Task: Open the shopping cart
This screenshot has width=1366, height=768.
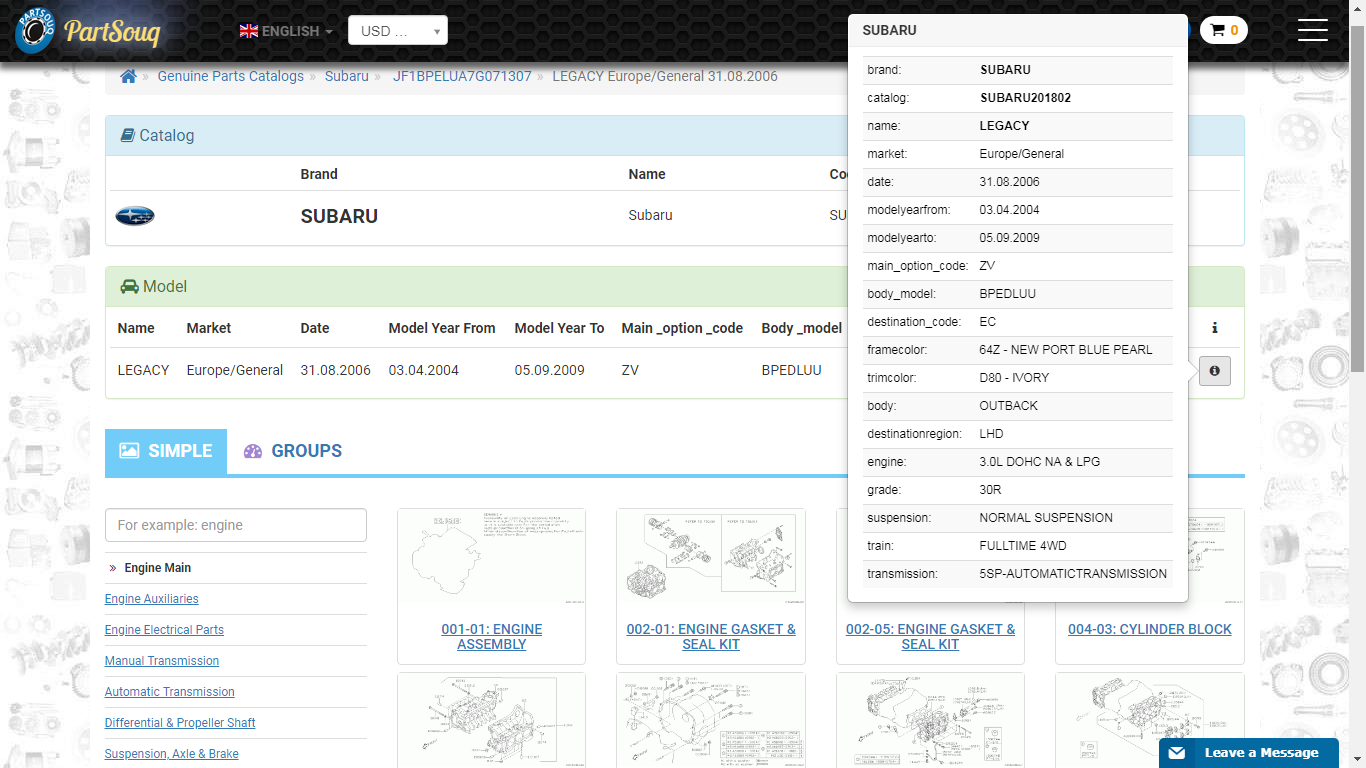Action: [1224, 30]
